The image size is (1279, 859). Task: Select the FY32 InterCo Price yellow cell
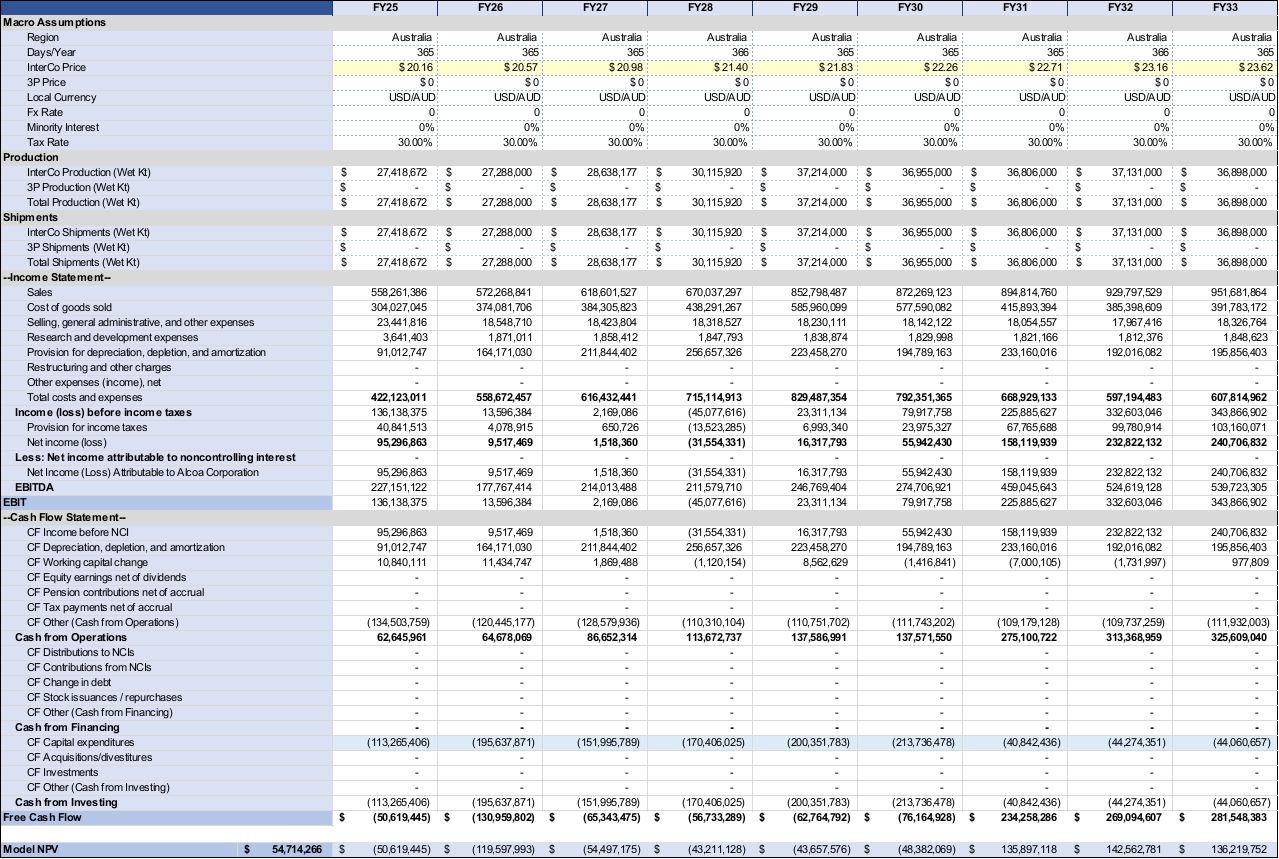click(x=1120, y=67)
